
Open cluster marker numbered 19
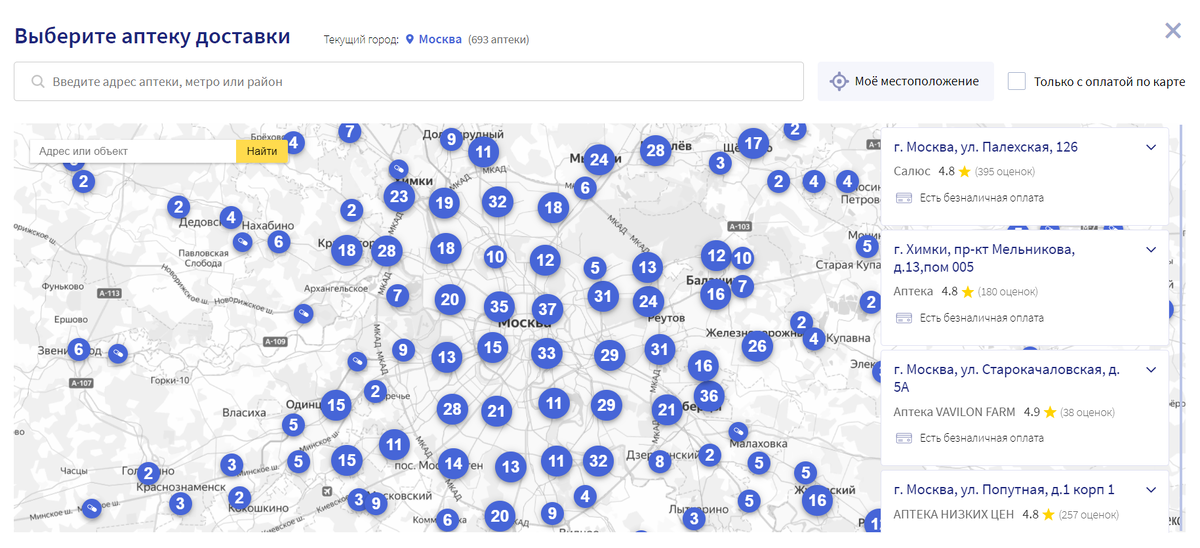pos(443,203)
